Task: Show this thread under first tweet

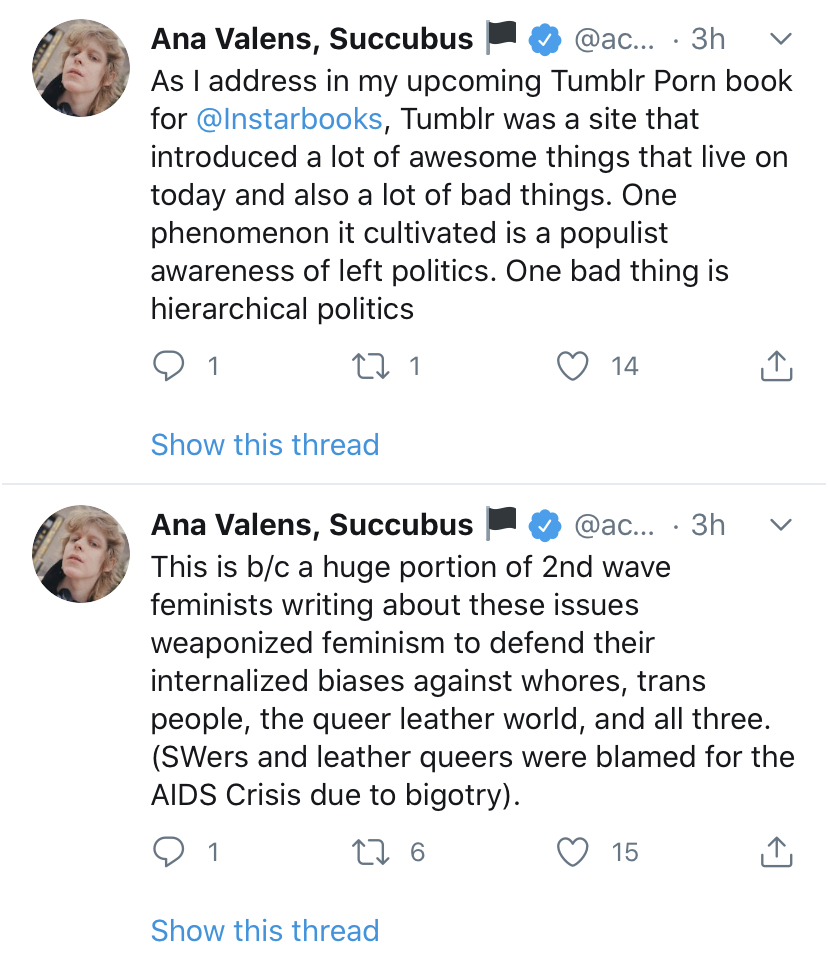Action: 265,445
